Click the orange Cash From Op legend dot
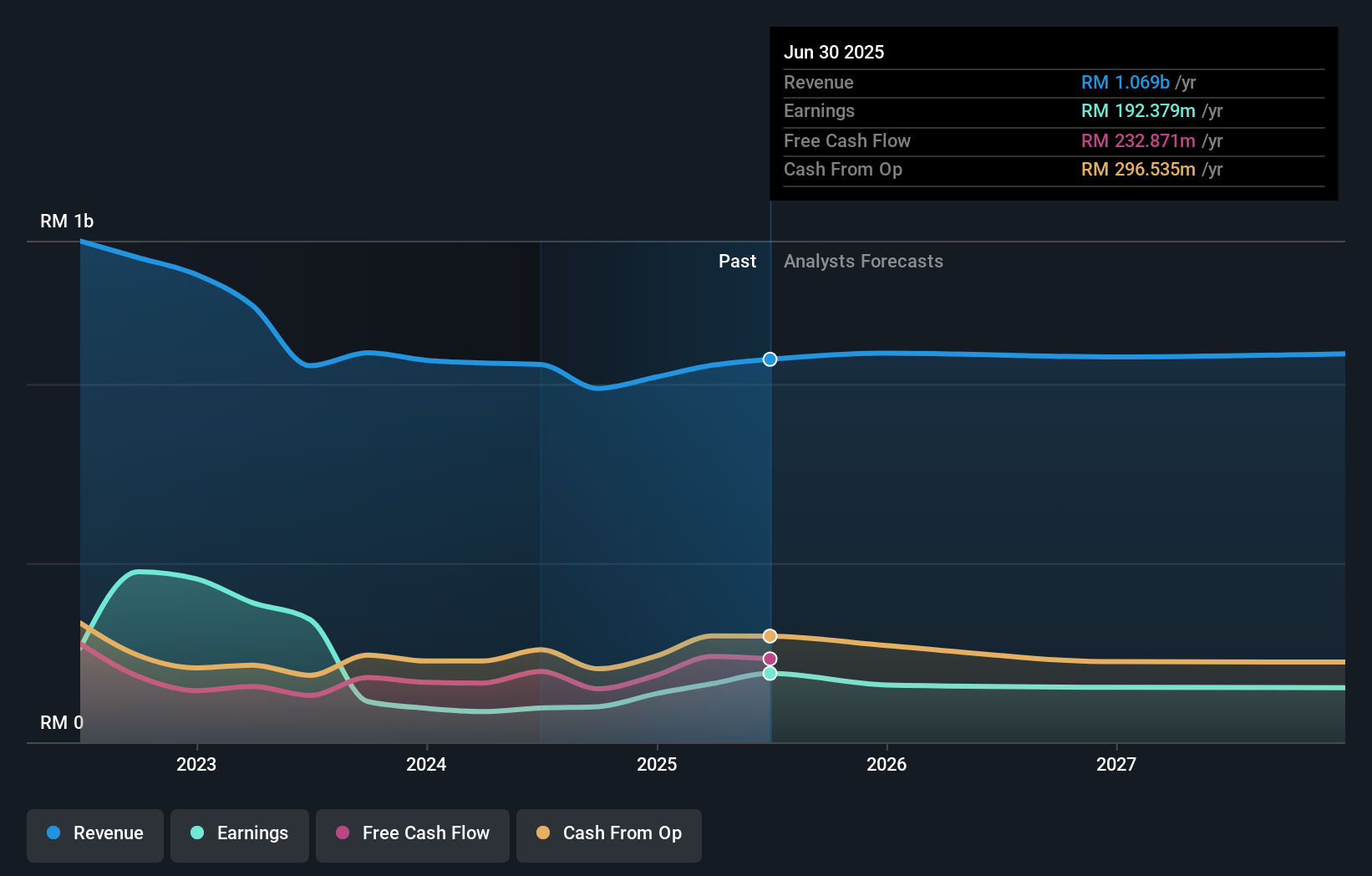This screenshot has width=1372, height=876. click(543, 833)
